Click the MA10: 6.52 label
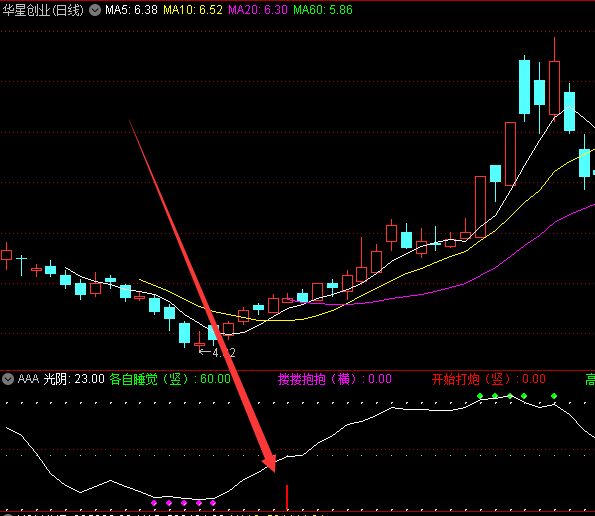Viewport: 595px width, 516px height. coord(193,10)
